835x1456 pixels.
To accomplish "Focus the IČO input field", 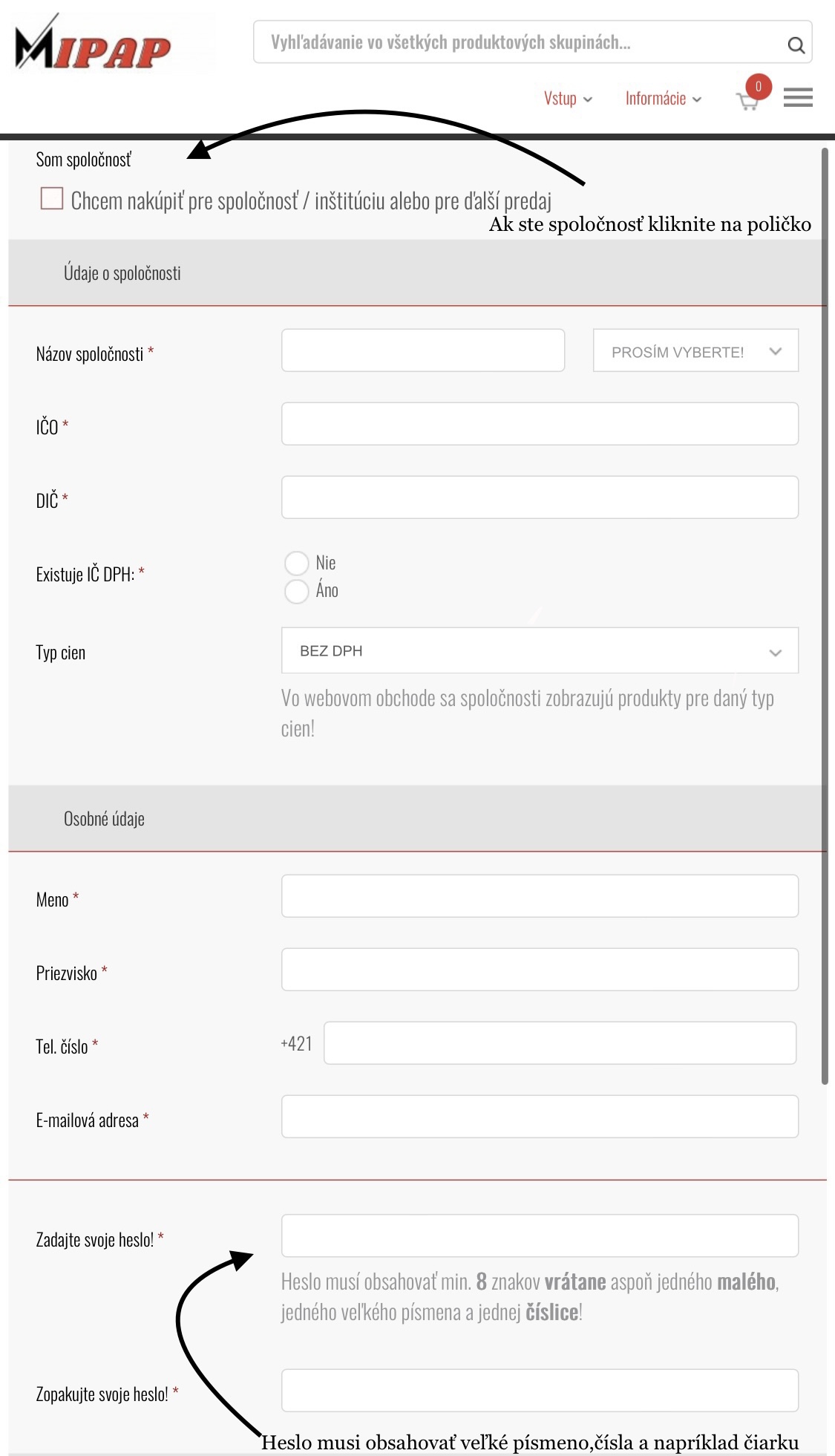I will [x=540, y=424].
